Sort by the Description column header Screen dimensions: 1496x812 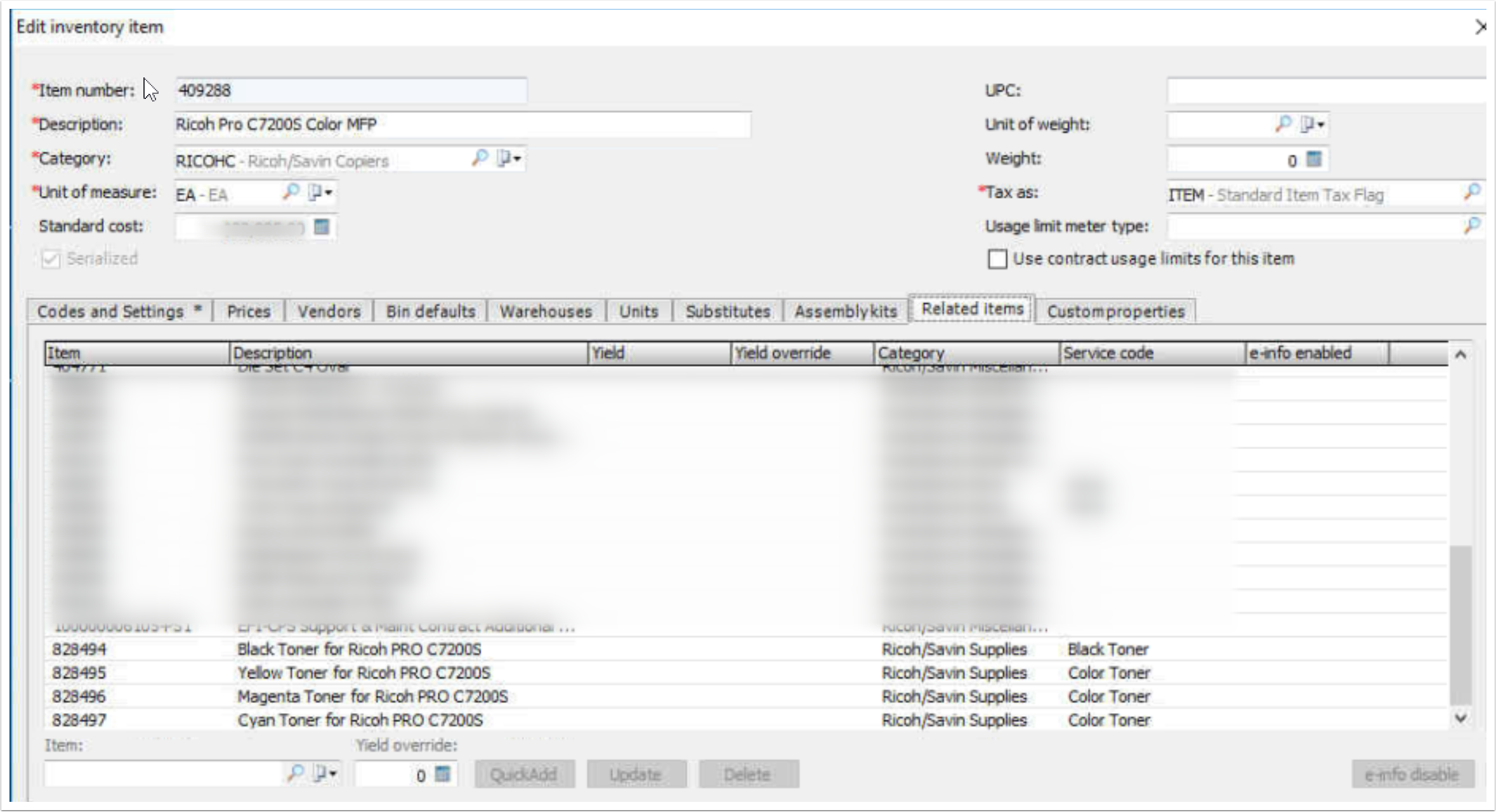point(409,353)
